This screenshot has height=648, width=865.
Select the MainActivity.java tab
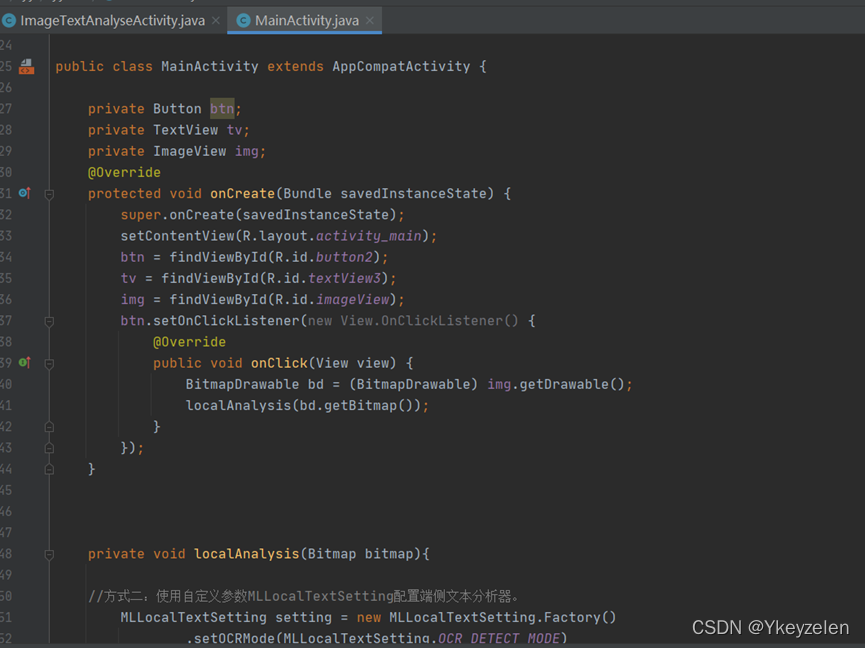[x=306, y=21]
